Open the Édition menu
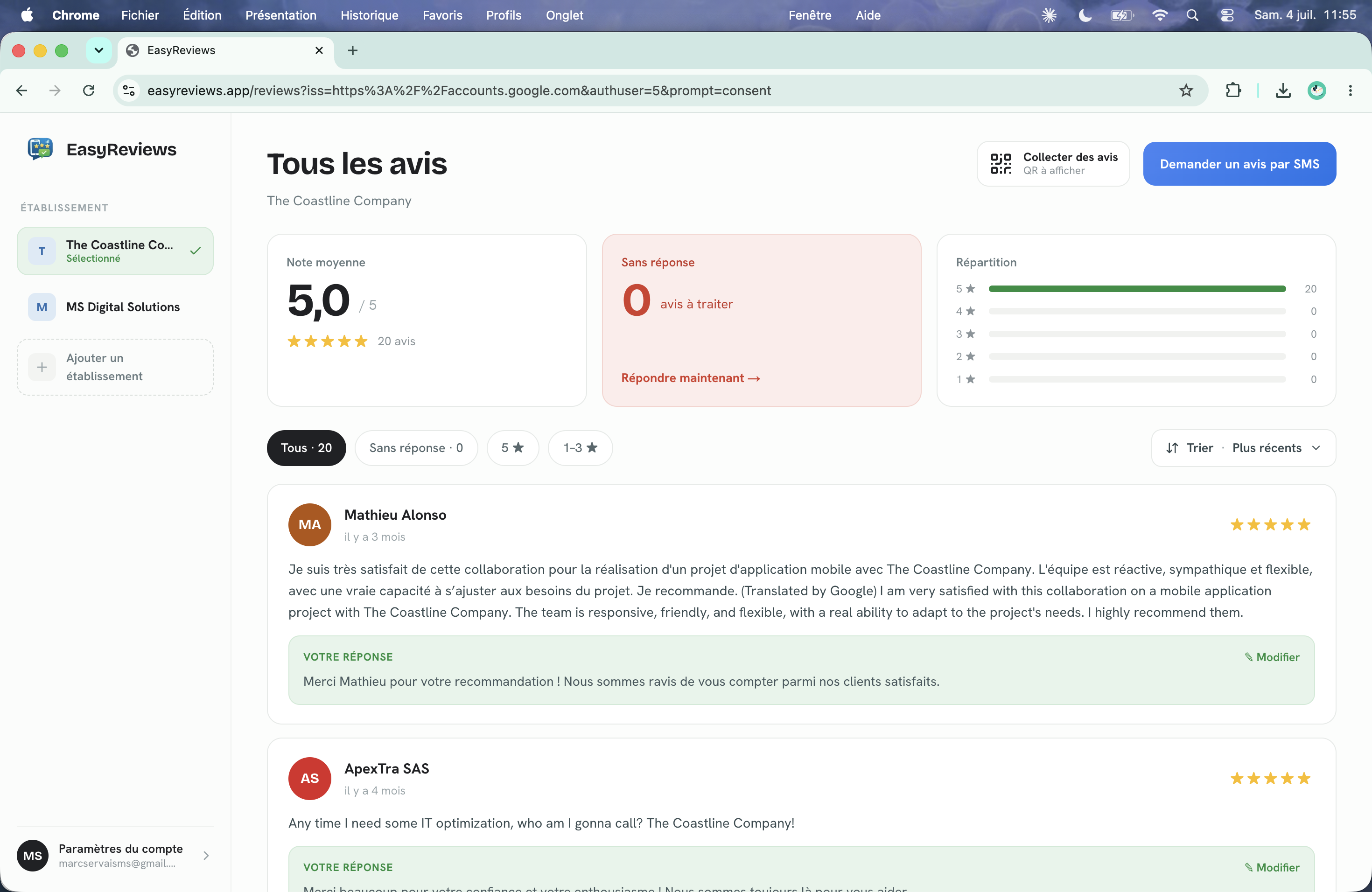This screenshot has height=892, width=1372. click(202, 15)
